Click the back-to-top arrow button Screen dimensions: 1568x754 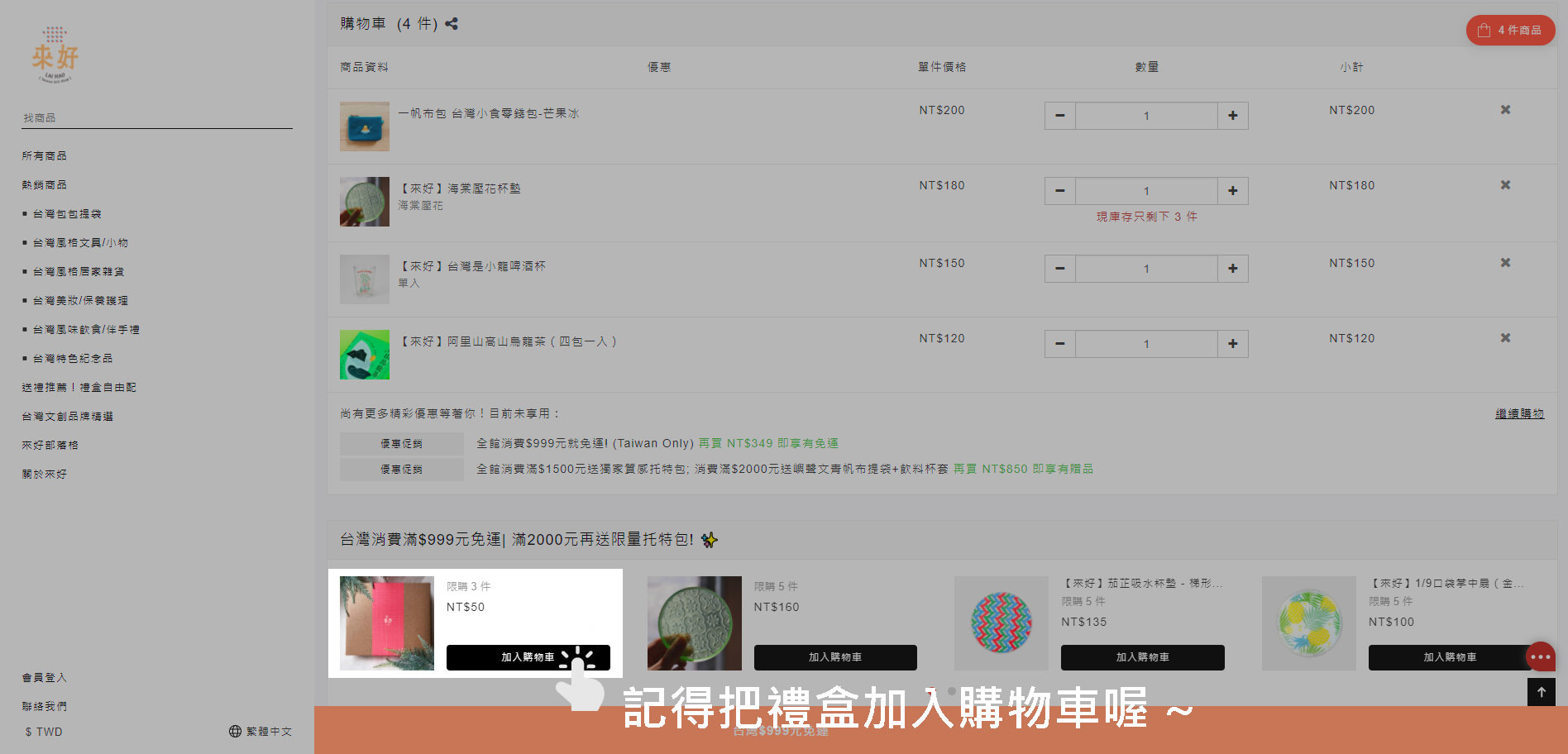click(x=1542, y=692)
